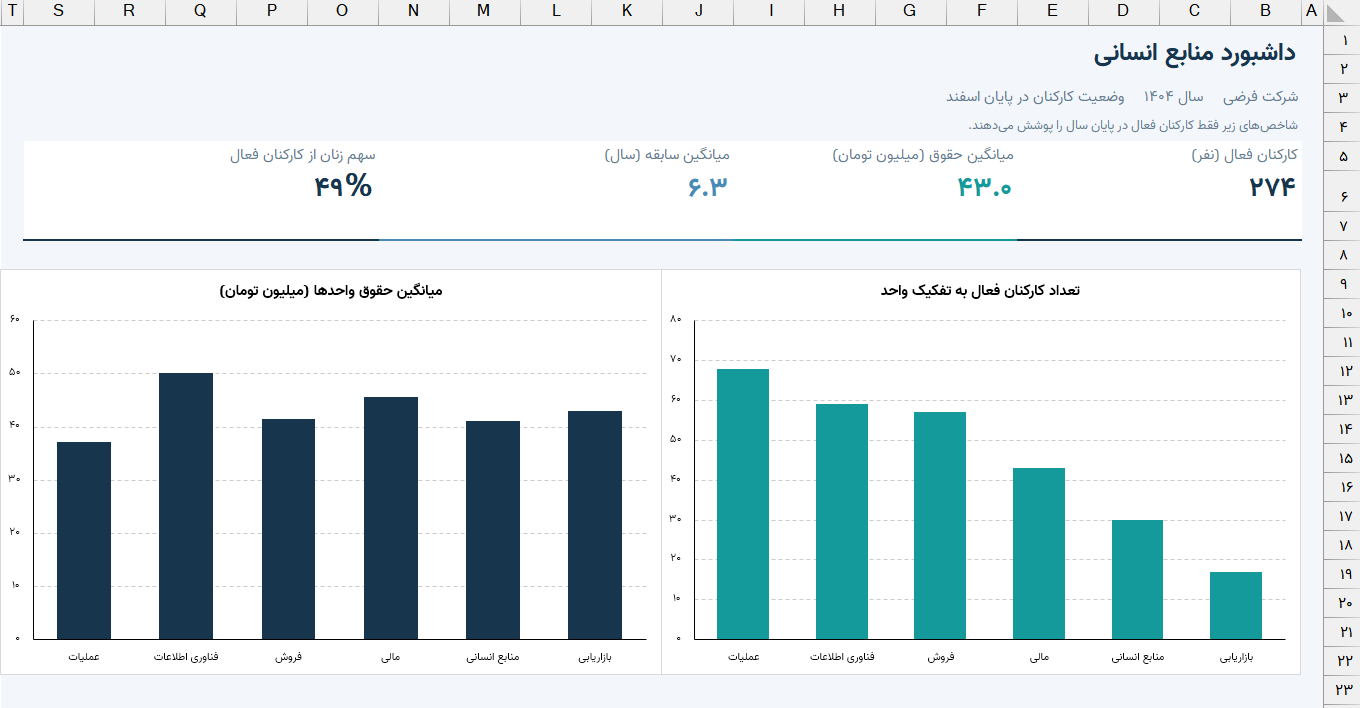Select column T header
Screen dimensions: 1360x708
[12, 12]
